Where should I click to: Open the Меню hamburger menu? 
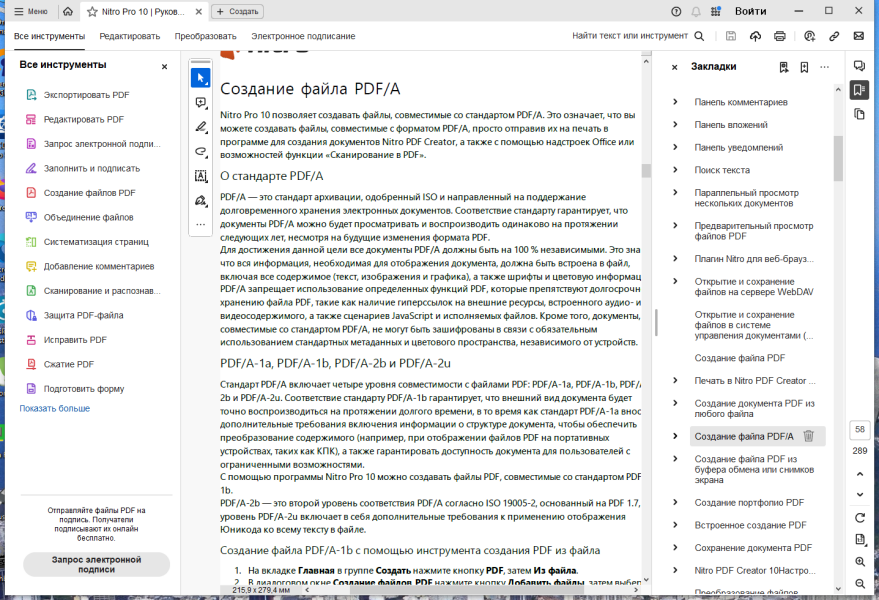click(31, 11)
